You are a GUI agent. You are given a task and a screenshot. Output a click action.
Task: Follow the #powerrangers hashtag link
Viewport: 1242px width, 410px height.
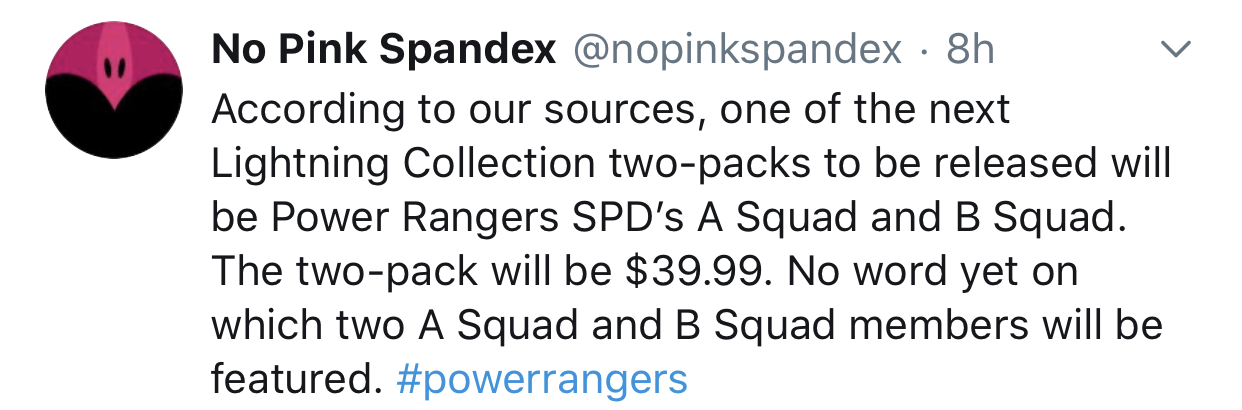coord(542,380)
